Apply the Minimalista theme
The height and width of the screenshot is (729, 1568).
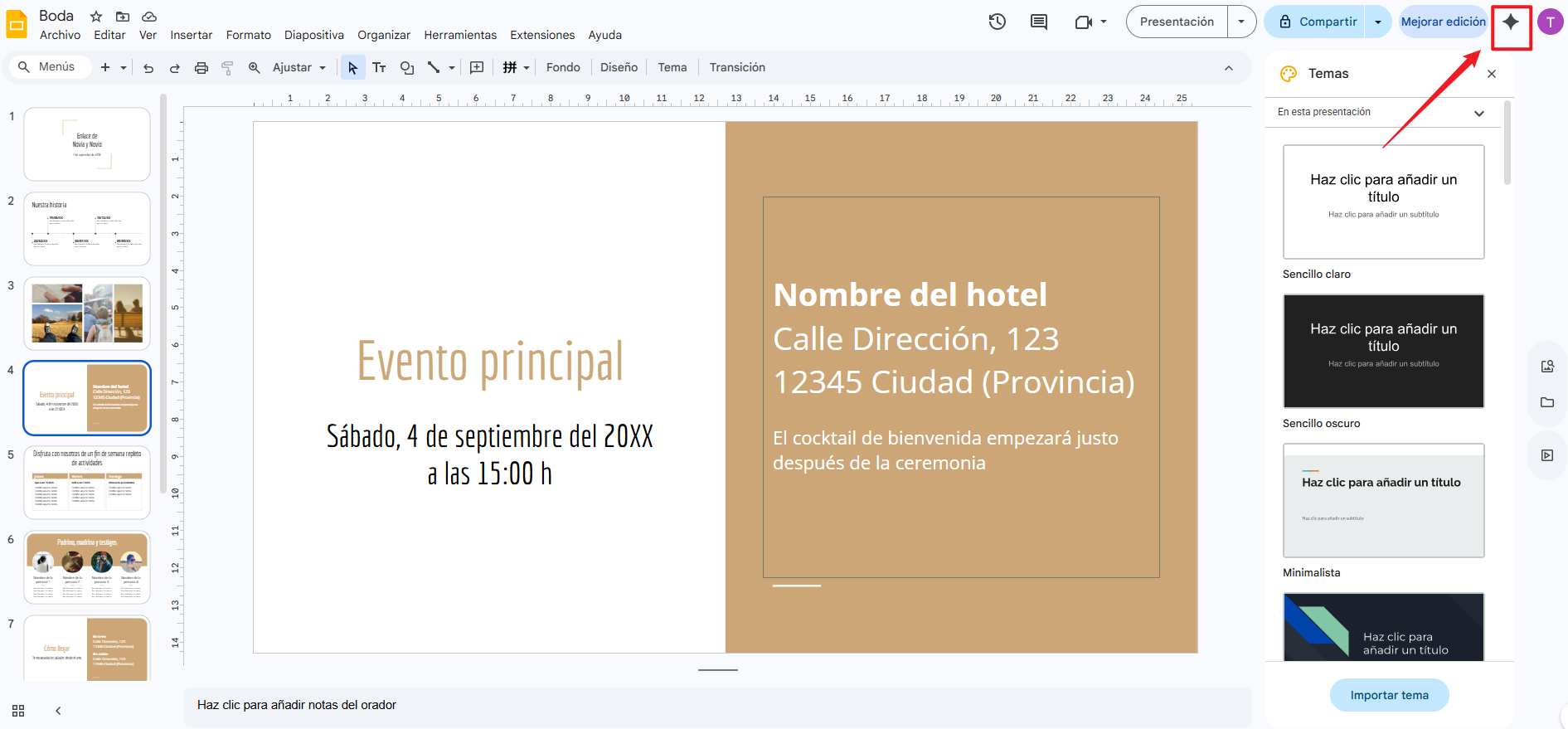click(1383, 500)
